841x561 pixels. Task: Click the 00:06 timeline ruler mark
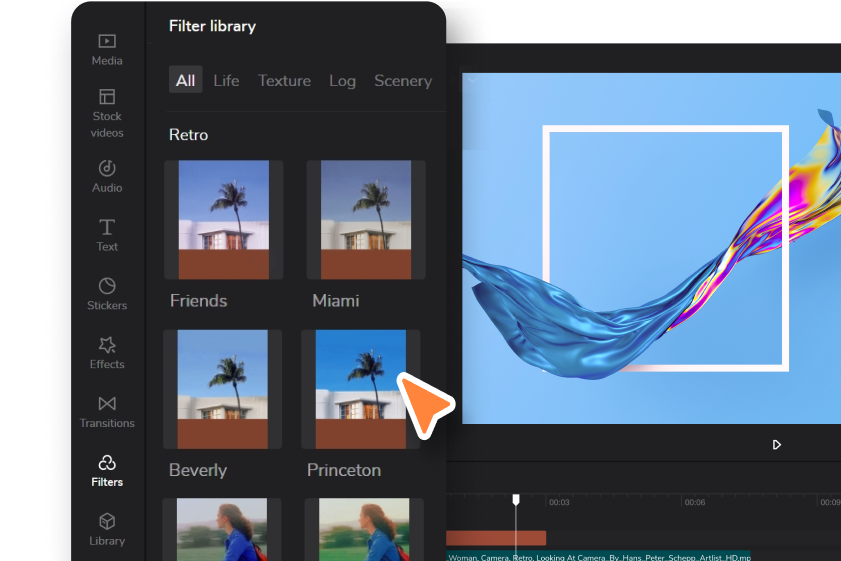pos(695,503)
